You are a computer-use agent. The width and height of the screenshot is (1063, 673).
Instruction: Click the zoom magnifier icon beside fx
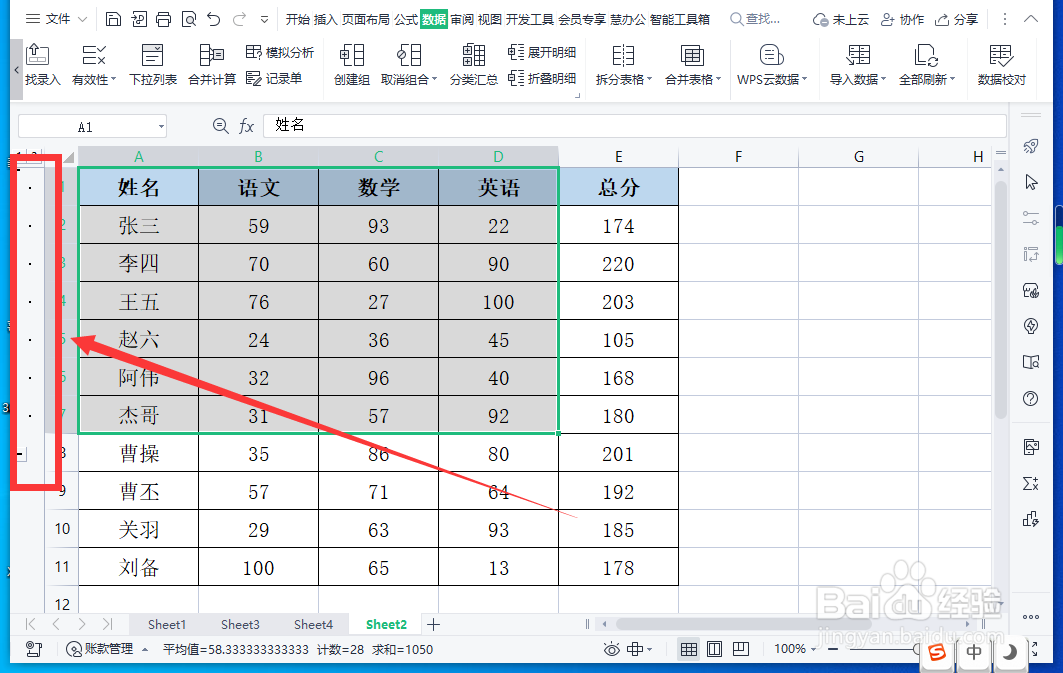click(x=220, y=126)
